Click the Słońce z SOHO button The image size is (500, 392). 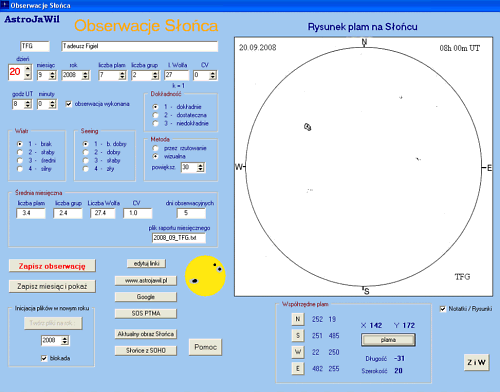point(146,350)
